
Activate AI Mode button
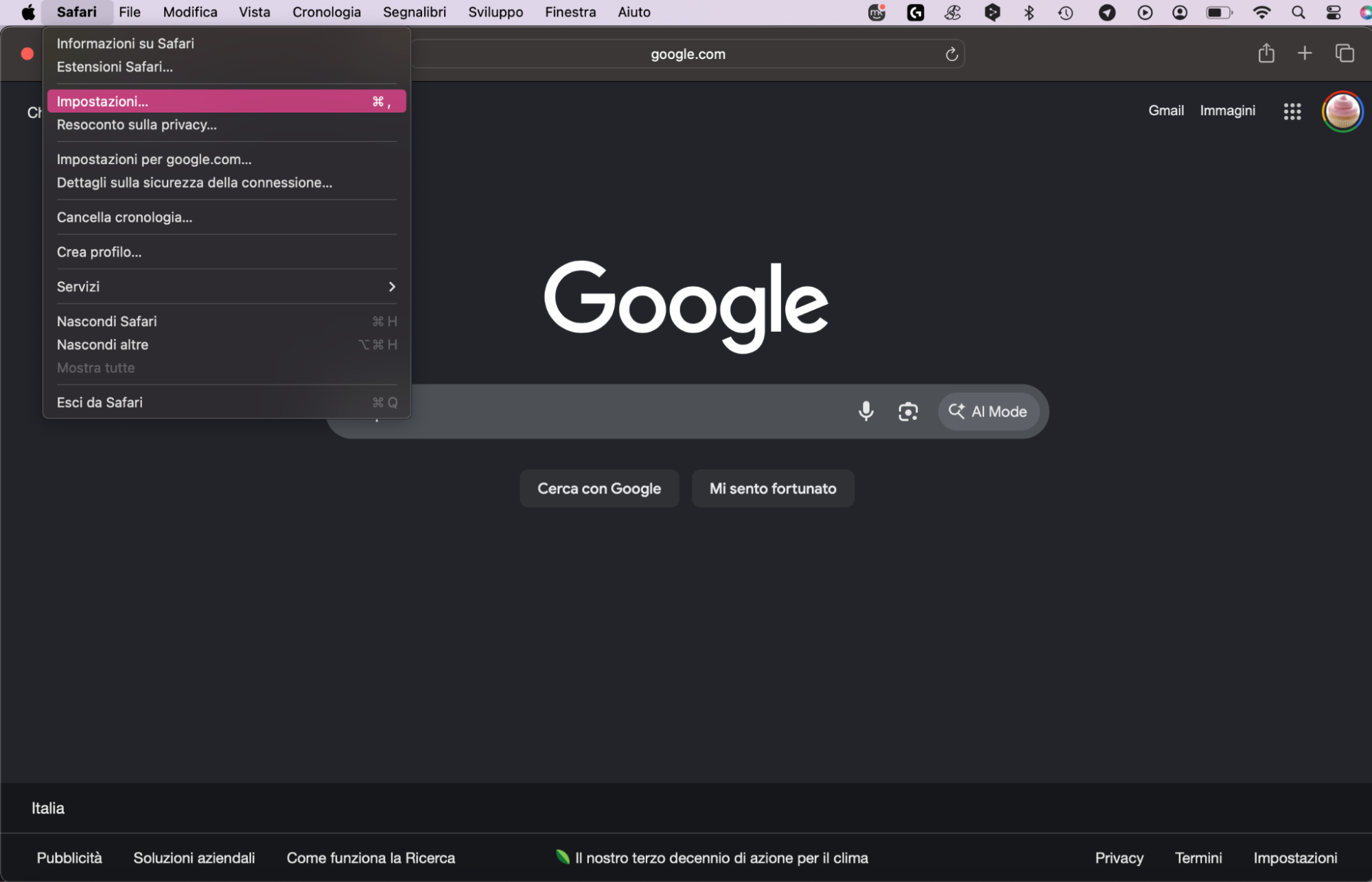tap(988, 411)
